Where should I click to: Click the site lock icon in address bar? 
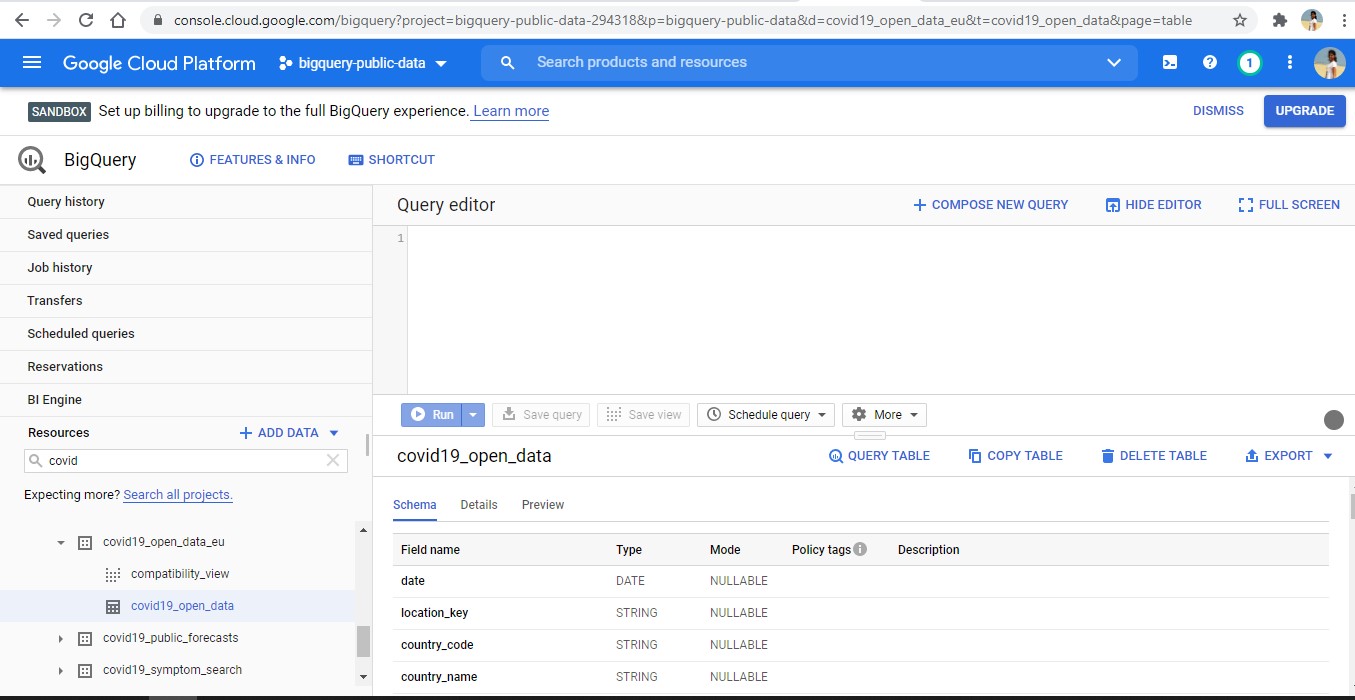(158, 20)
